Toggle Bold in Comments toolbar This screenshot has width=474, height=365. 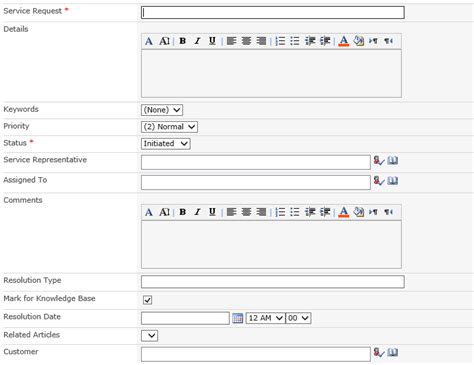(x=183, y=212)
